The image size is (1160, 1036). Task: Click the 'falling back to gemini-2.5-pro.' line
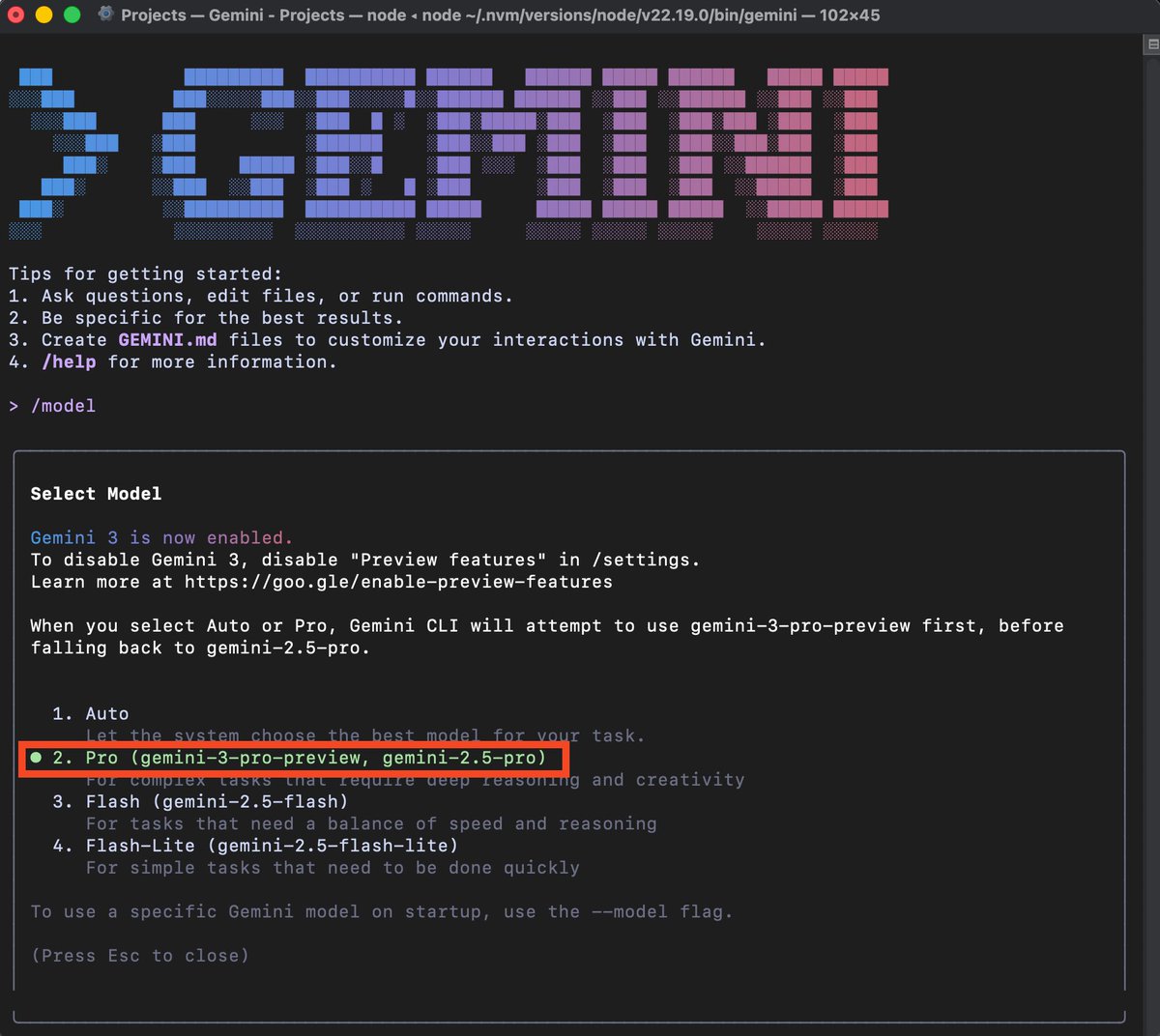click(200, 647)
